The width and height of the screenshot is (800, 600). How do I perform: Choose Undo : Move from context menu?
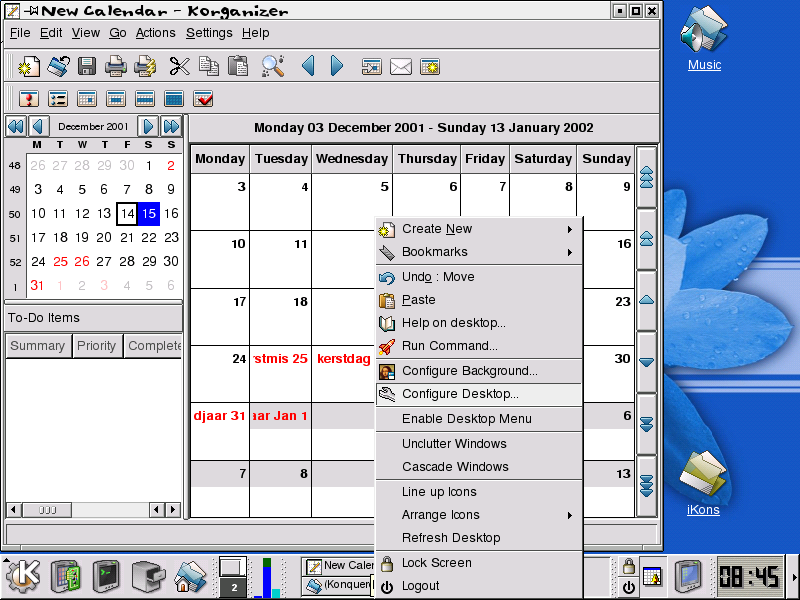479,277
